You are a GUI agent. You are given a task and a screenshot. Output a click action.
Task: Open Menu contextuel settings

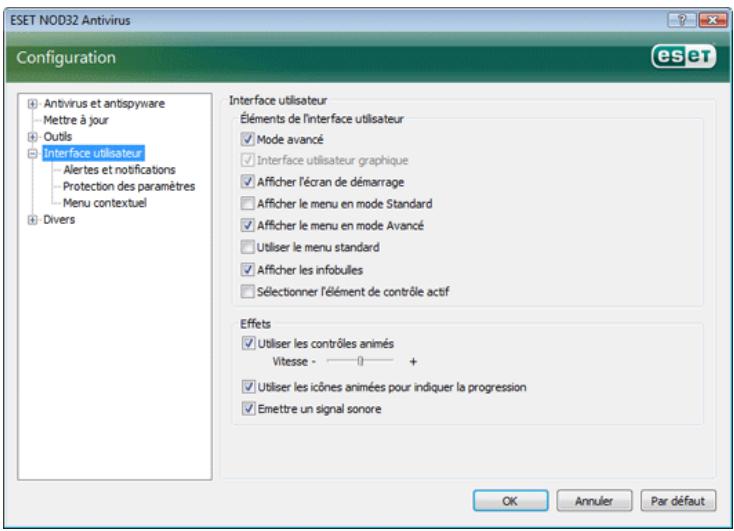pos(105,203)
